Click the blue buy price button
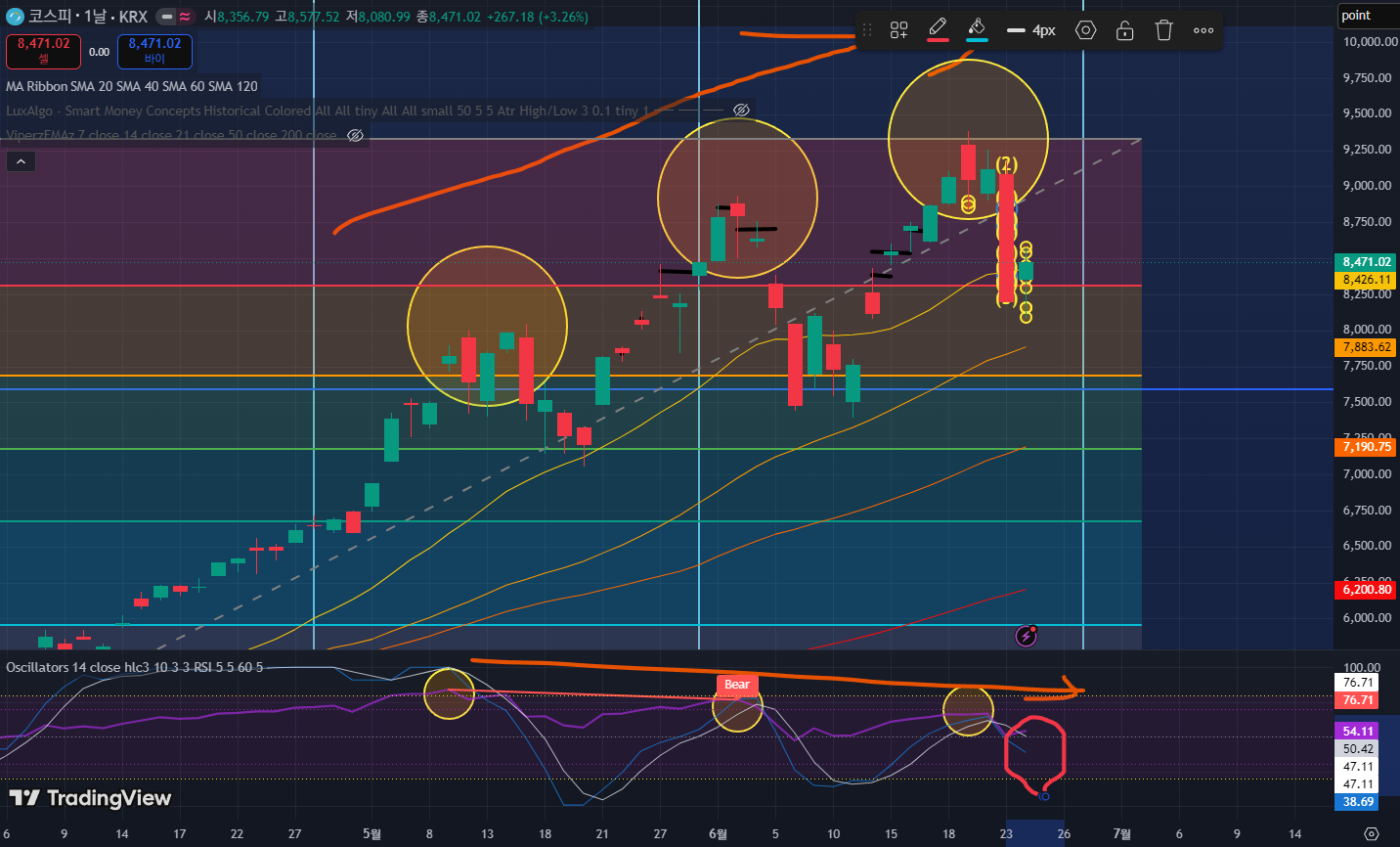Screen dimensions: 1400x847 coord(154,51)
